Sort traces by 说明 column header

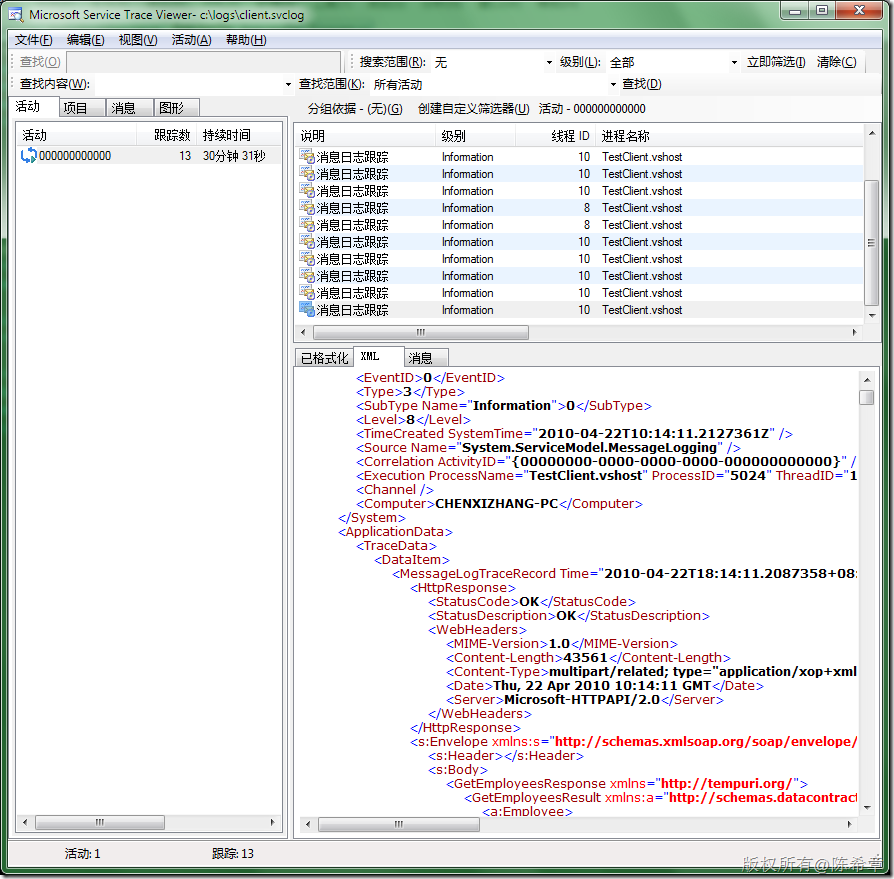click(366, 136)
